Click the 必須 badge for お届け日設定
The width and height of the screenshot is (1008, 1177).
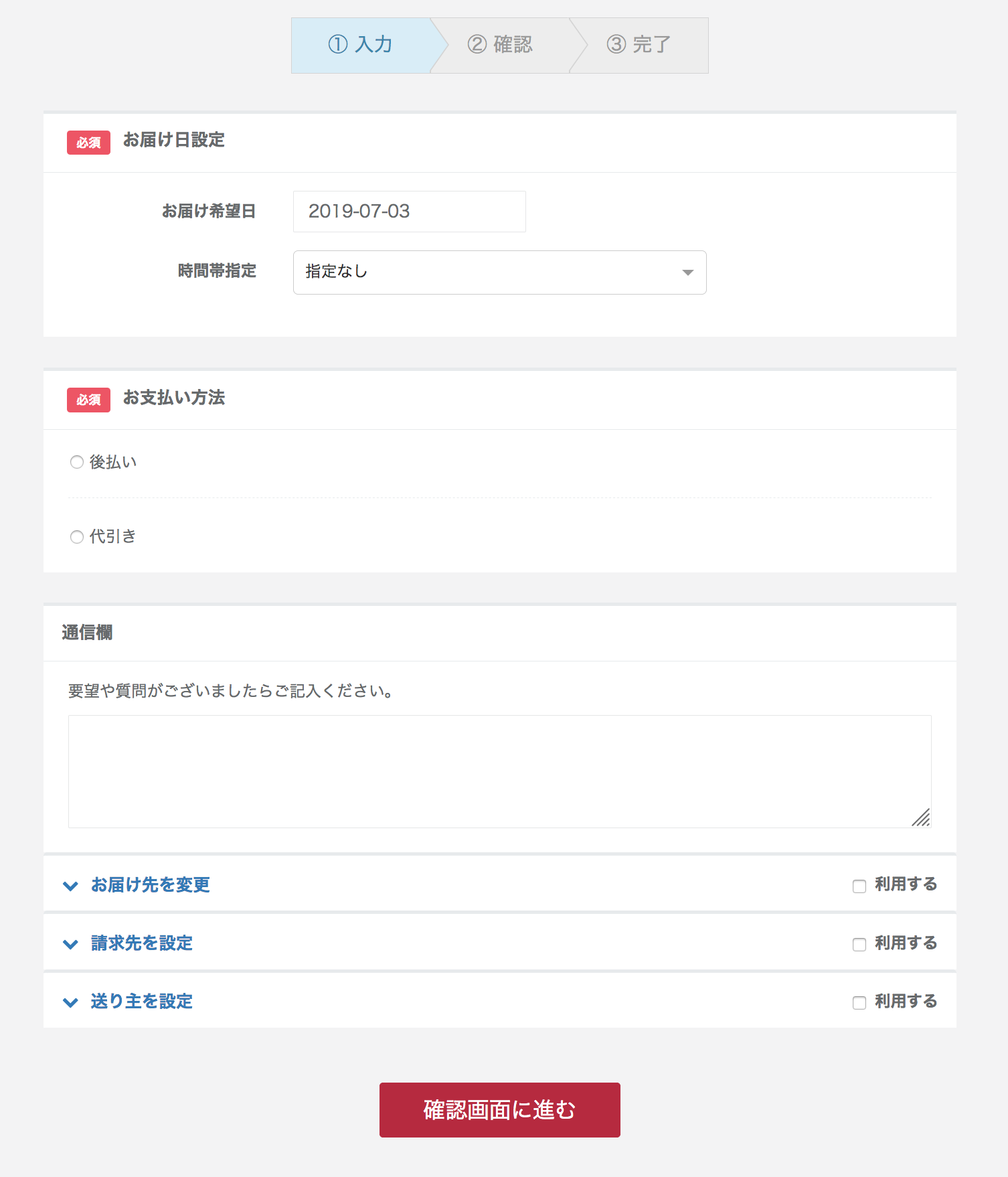coord(88,143)
